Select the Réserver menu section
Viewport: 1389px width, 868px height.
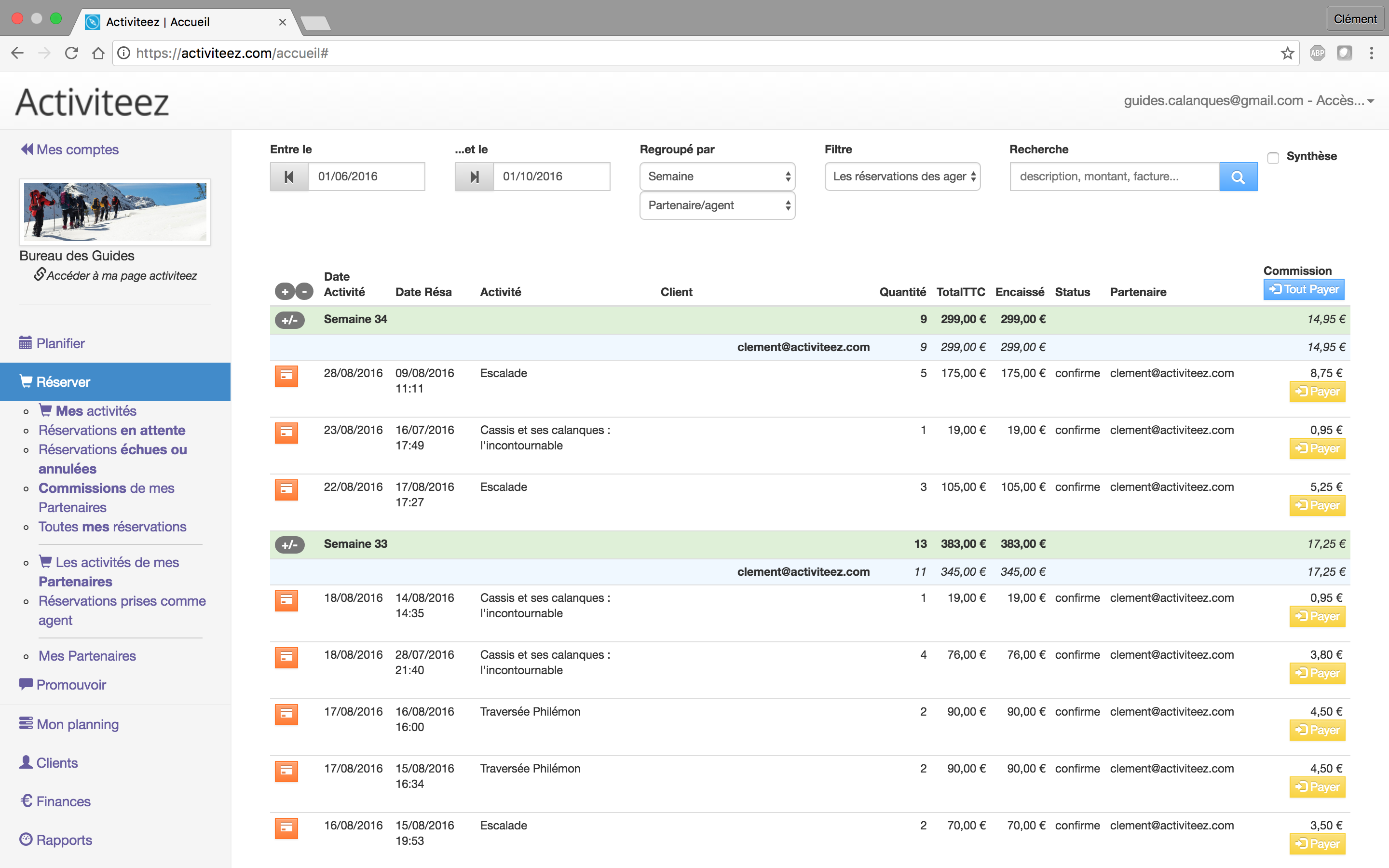tap(115, 382)
